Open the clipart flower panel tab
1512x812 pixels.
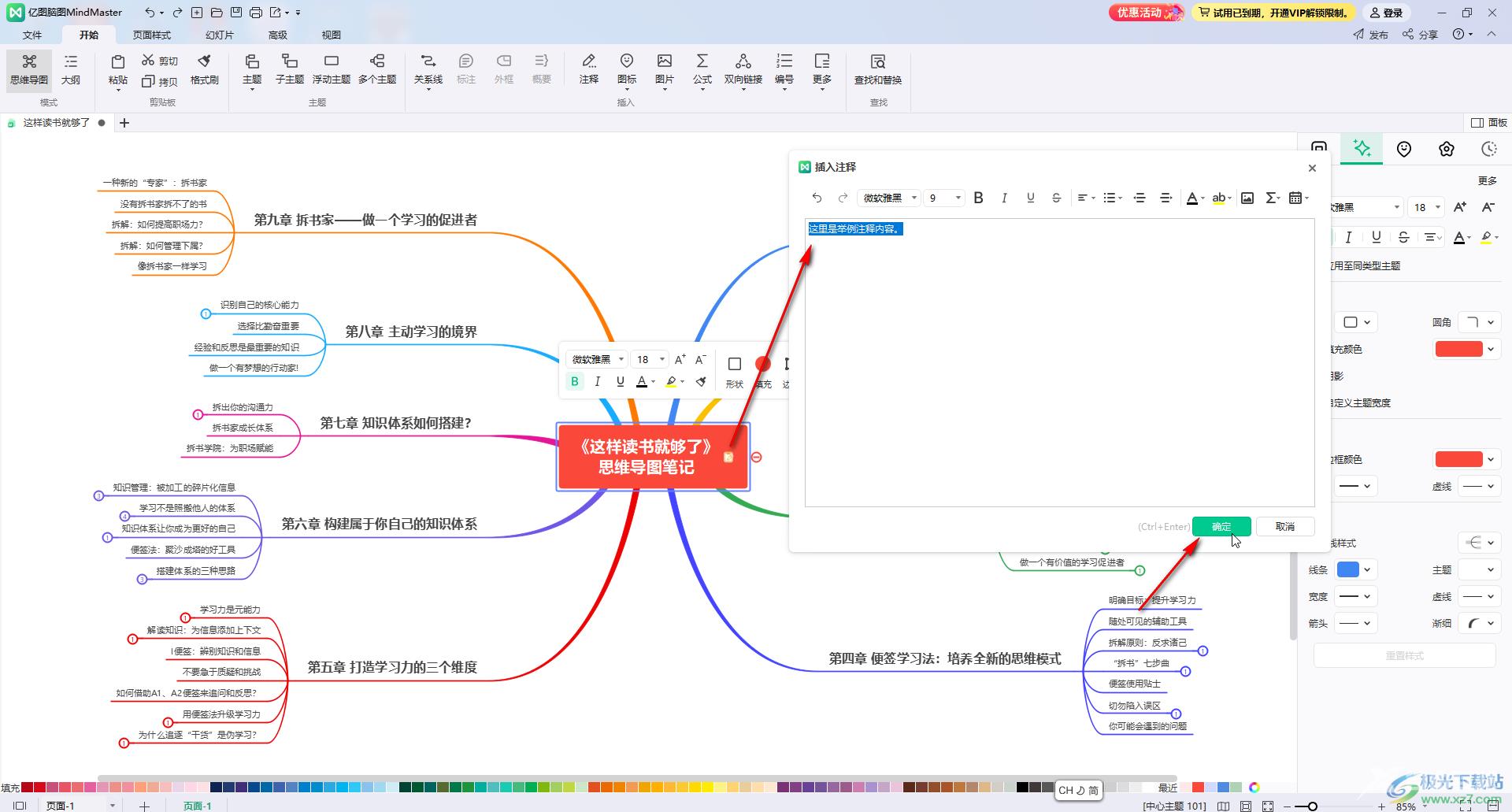(x=1447, y=149)
